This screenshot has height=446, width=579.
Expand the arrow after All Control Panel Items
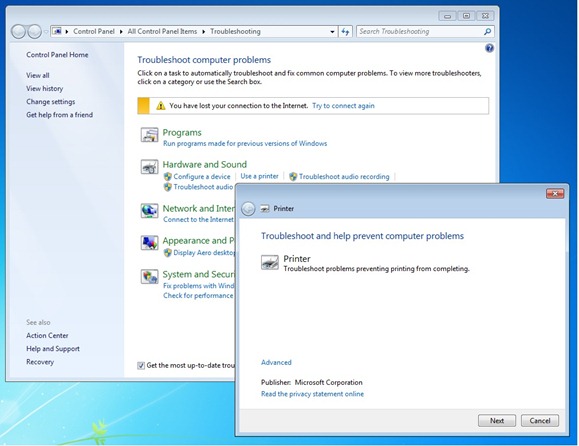click(203, 32)
